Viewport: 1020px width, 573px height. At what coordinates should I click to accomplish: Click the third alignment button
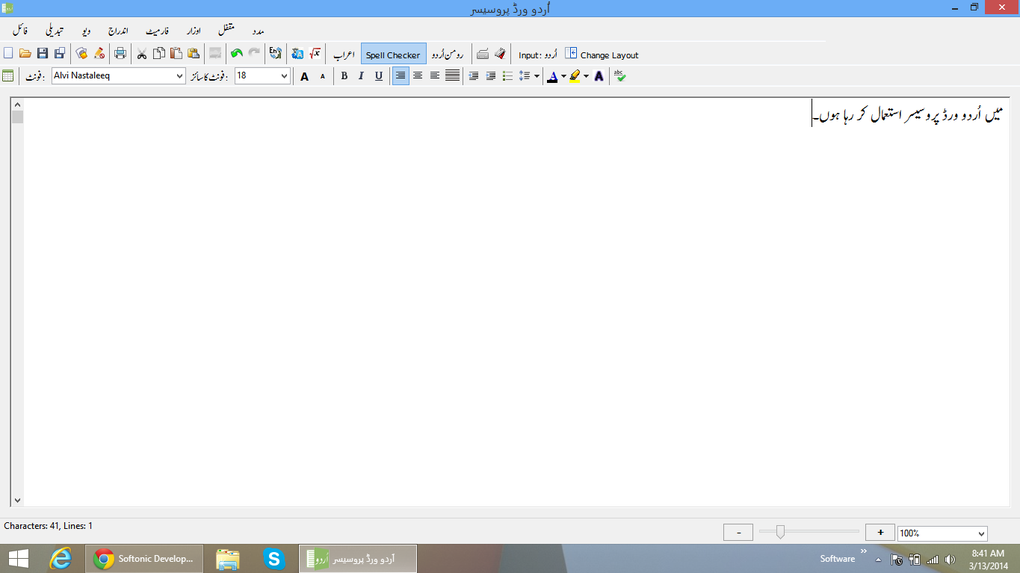[x=435, y=76]
